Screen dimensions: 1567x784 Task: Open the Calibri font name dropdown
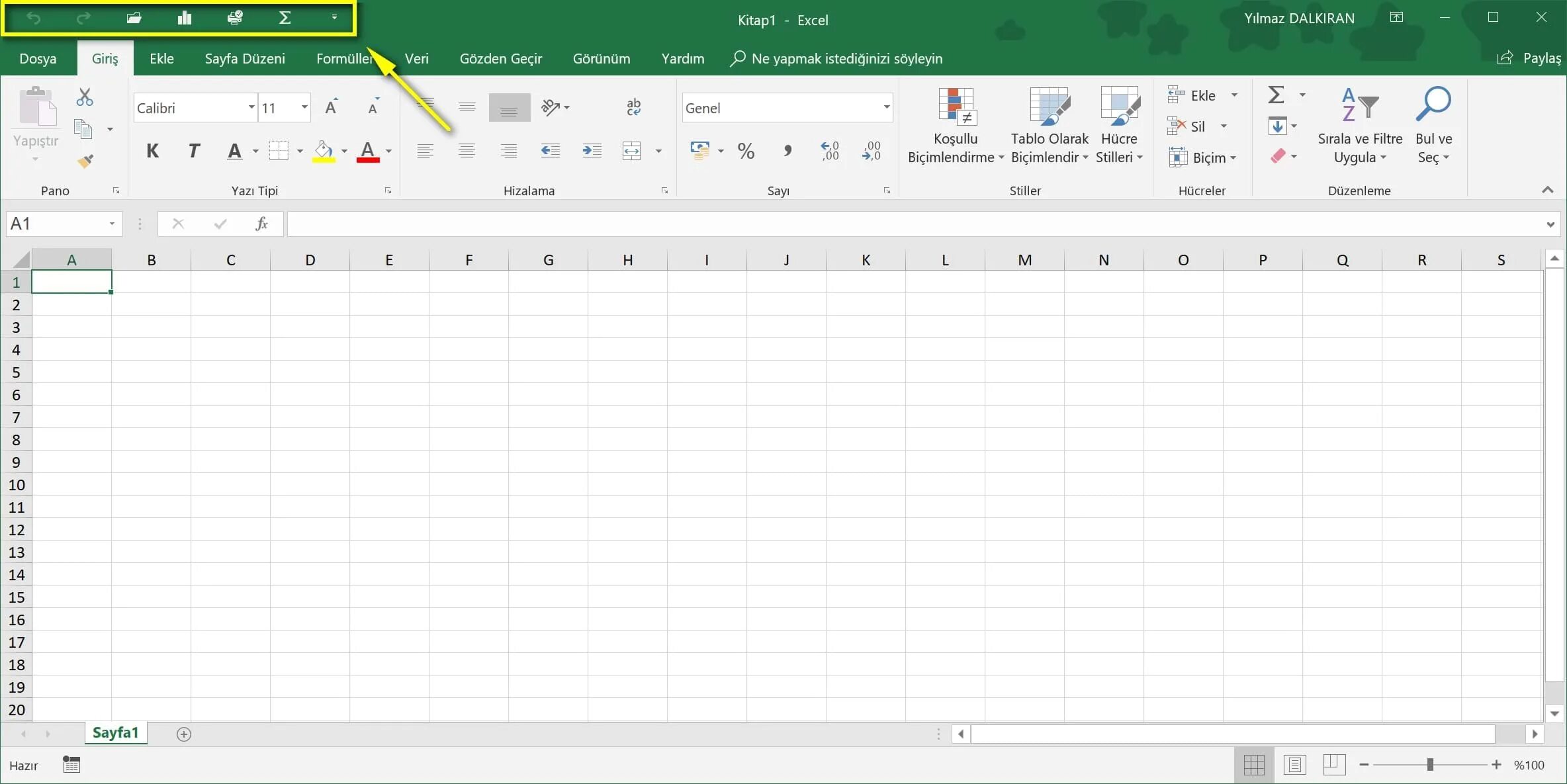pyautogui.click(x=251, y=107)
